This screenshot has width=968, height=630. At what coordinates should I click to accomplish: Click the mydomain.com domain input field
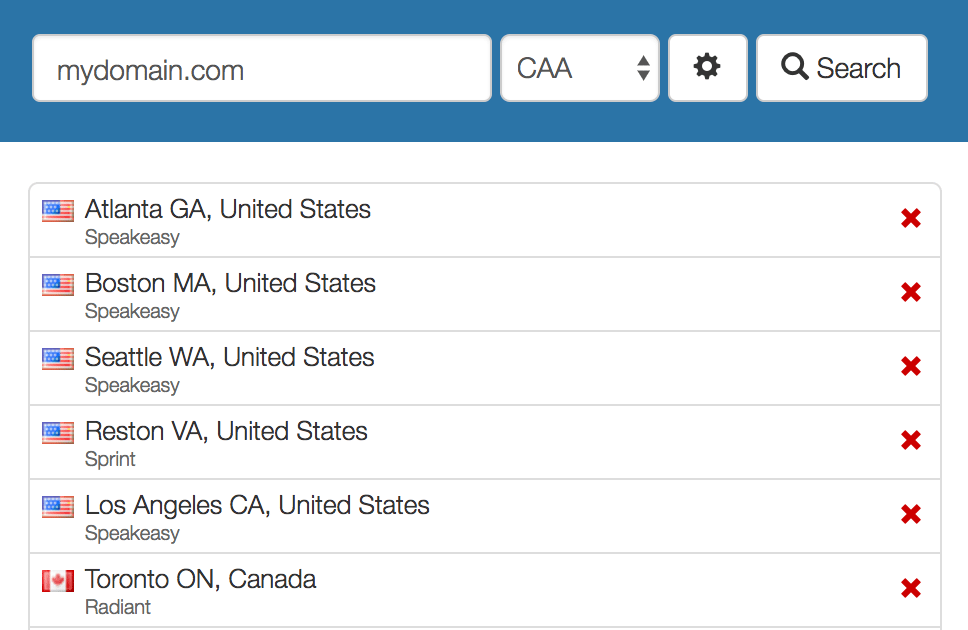[262, 69]
